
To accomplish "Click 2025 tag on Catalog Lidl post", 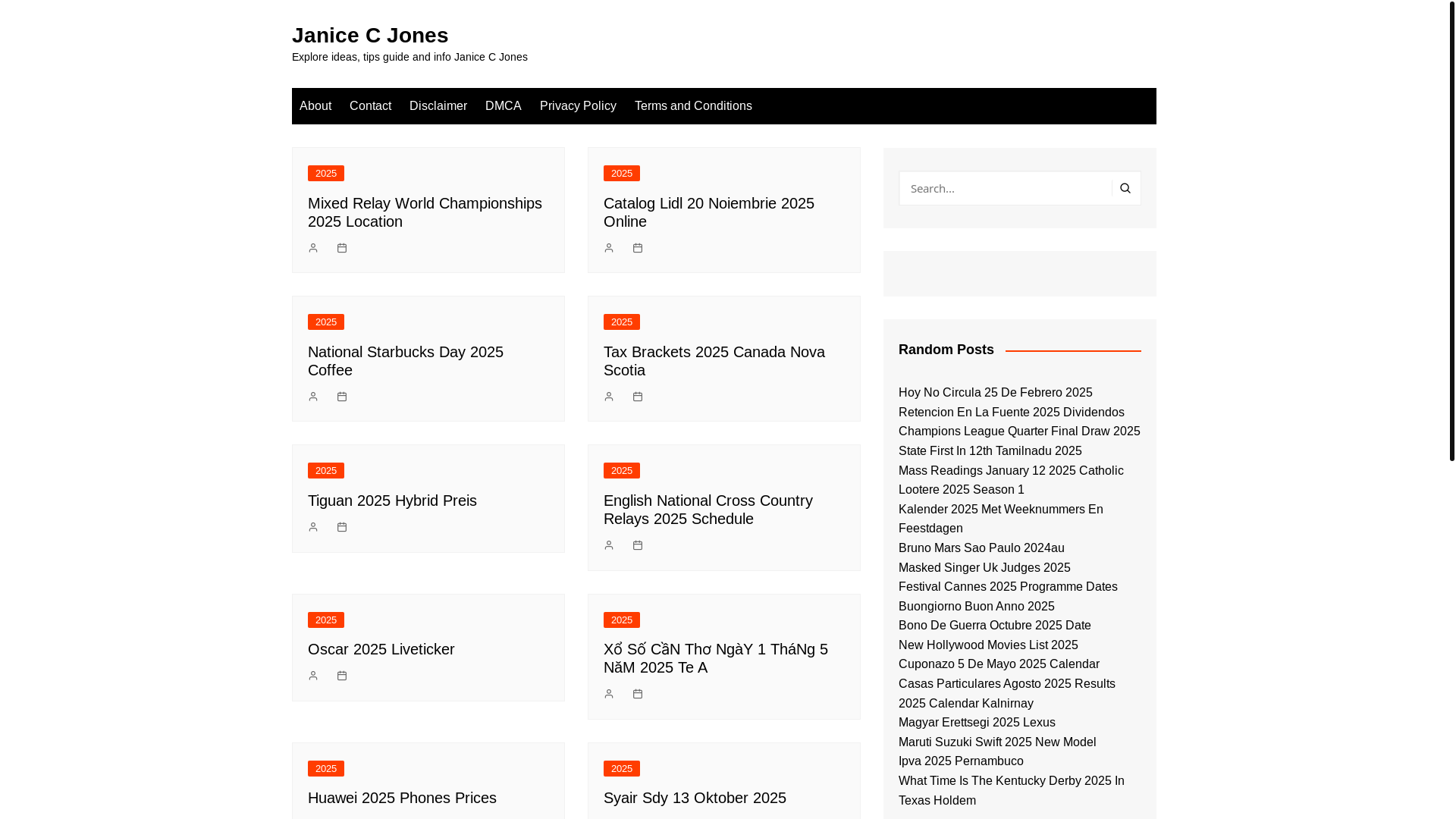I will point(622,174).
